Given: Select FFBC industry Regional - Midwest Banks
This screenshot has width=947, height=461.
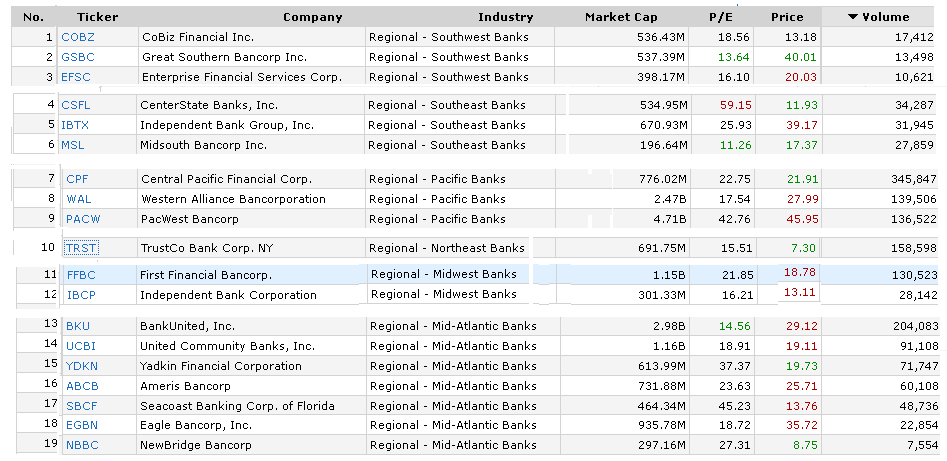Looking at the screenshot, I should pos(444,274).
